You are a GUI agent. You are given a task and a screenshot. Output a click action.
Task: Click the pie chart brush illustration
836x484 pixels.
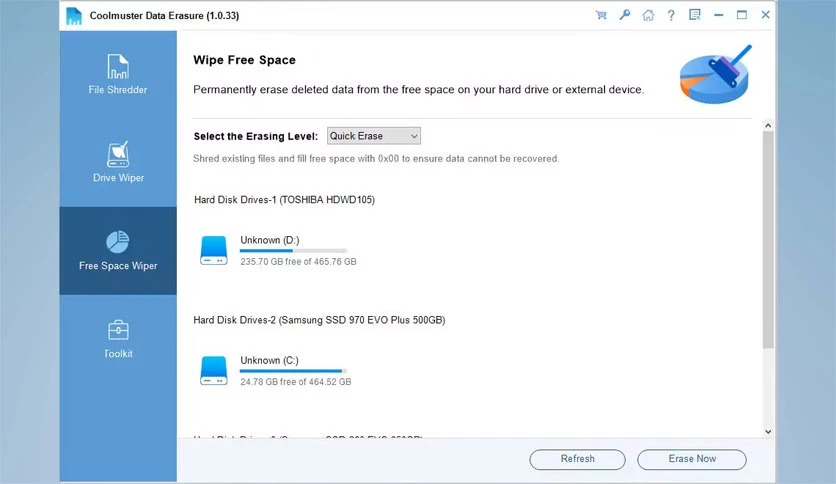click(x=715, y=75)
